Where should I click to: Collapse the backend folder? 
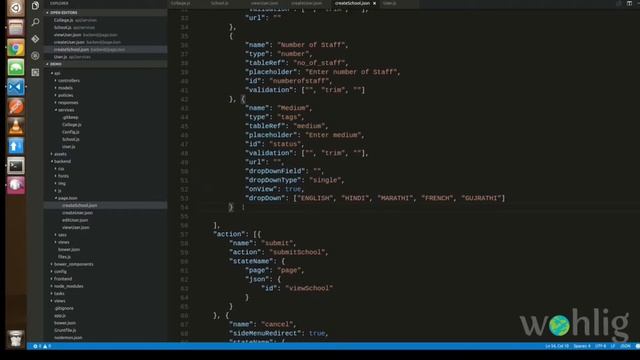click(62, 162)
